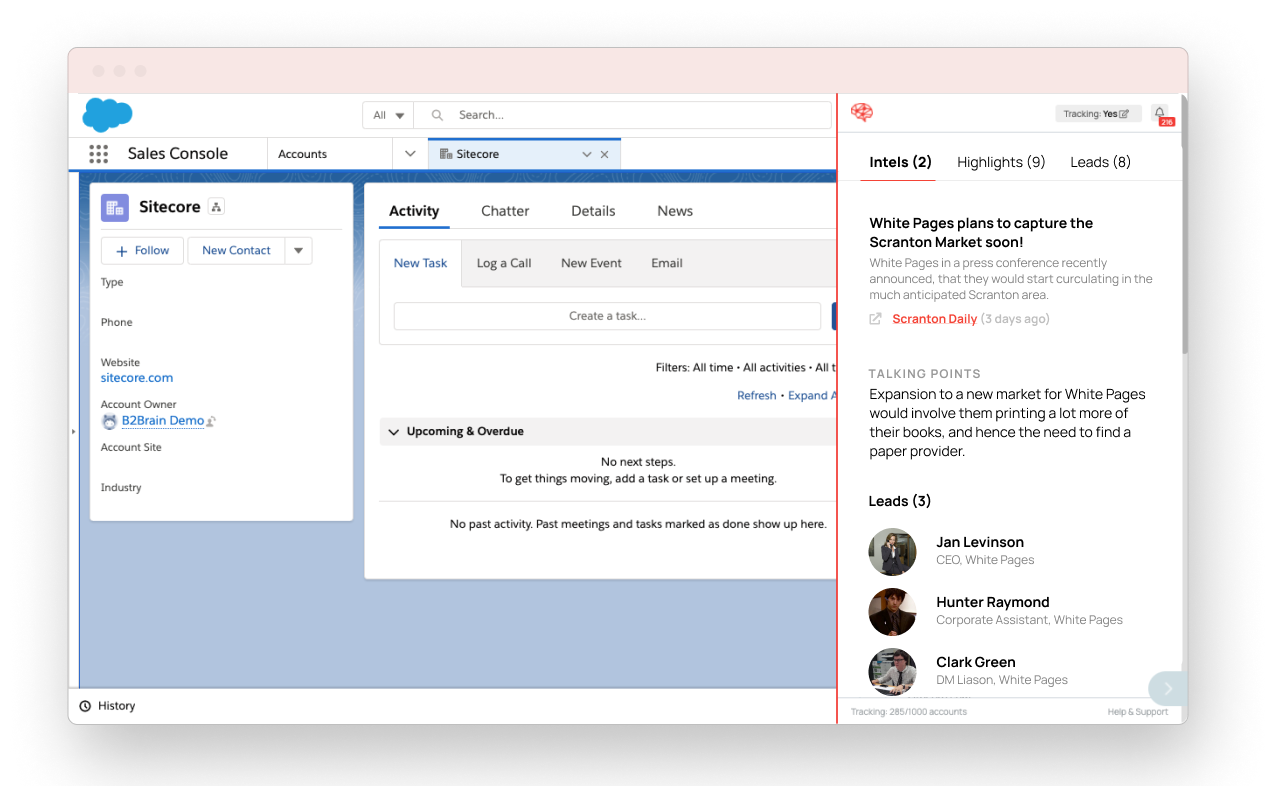Screen dimensions: 1268x786
Task: Open the bell notifications with 216 badge
Action: point(1158,113)
